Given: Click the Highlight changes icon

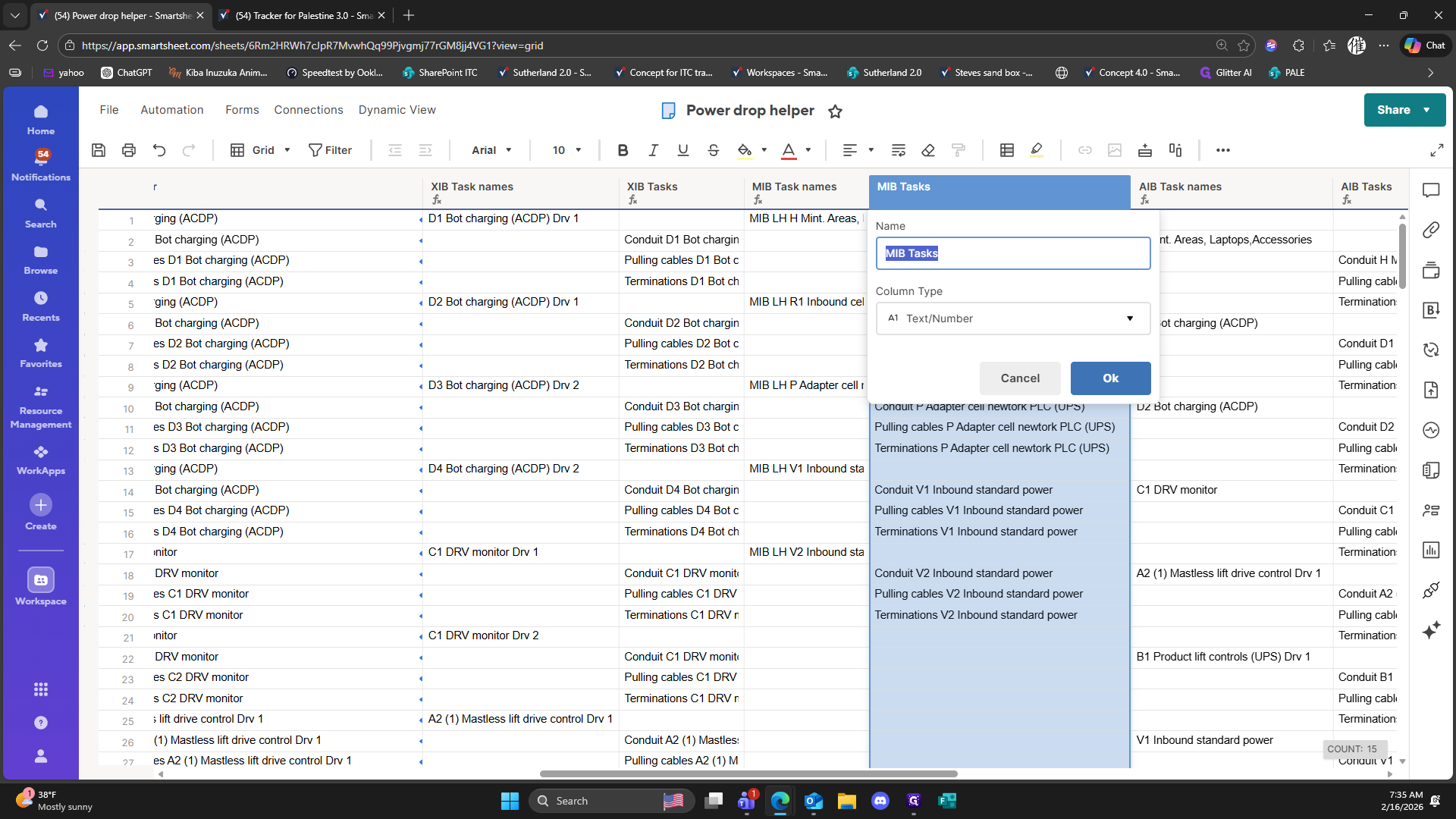Looking at the screenshot, I should [1037, 150].
